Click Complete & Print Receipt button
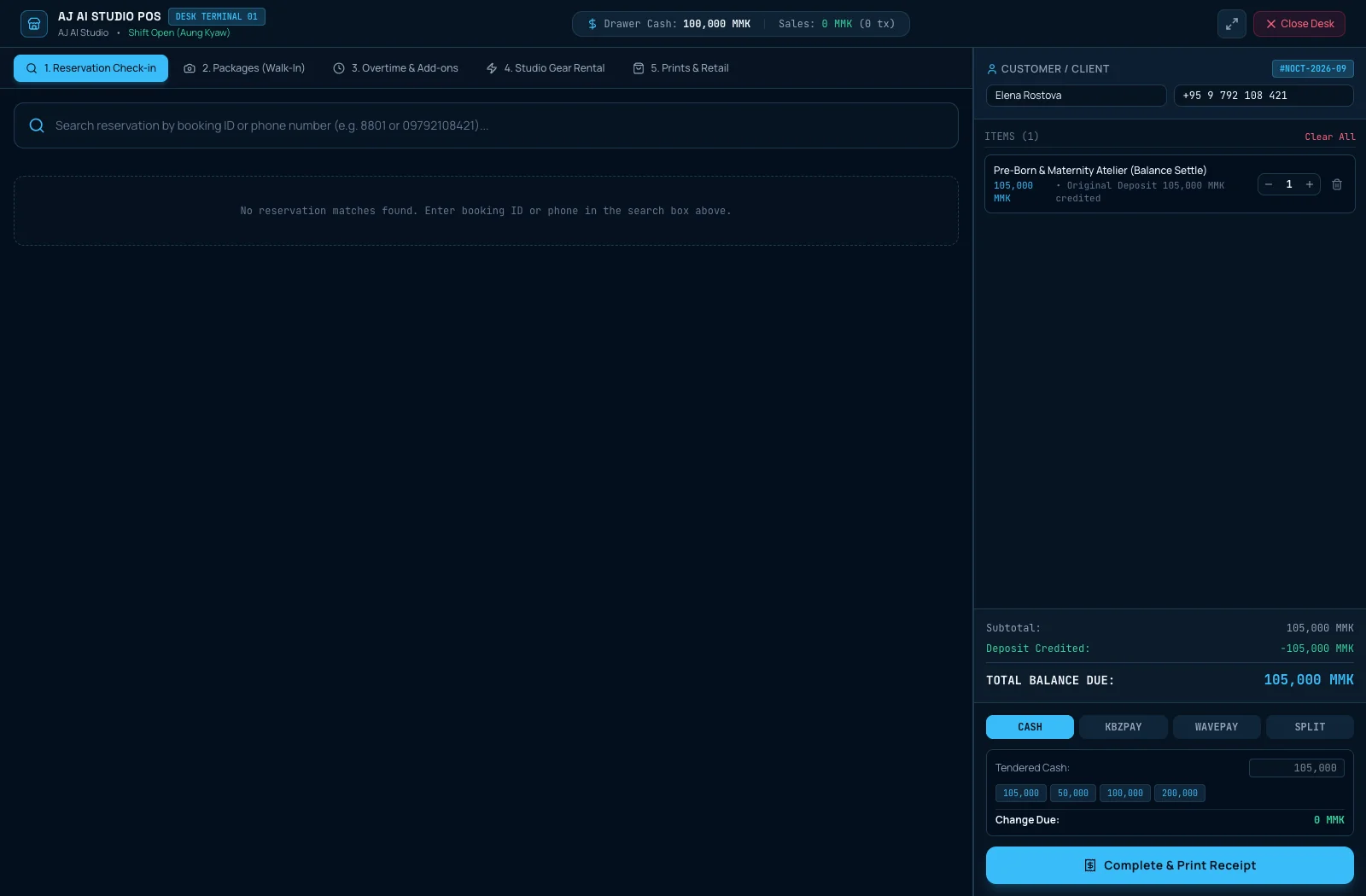Image resolution: width=1366 pixels, height=896 pixels. (1170, 865)
